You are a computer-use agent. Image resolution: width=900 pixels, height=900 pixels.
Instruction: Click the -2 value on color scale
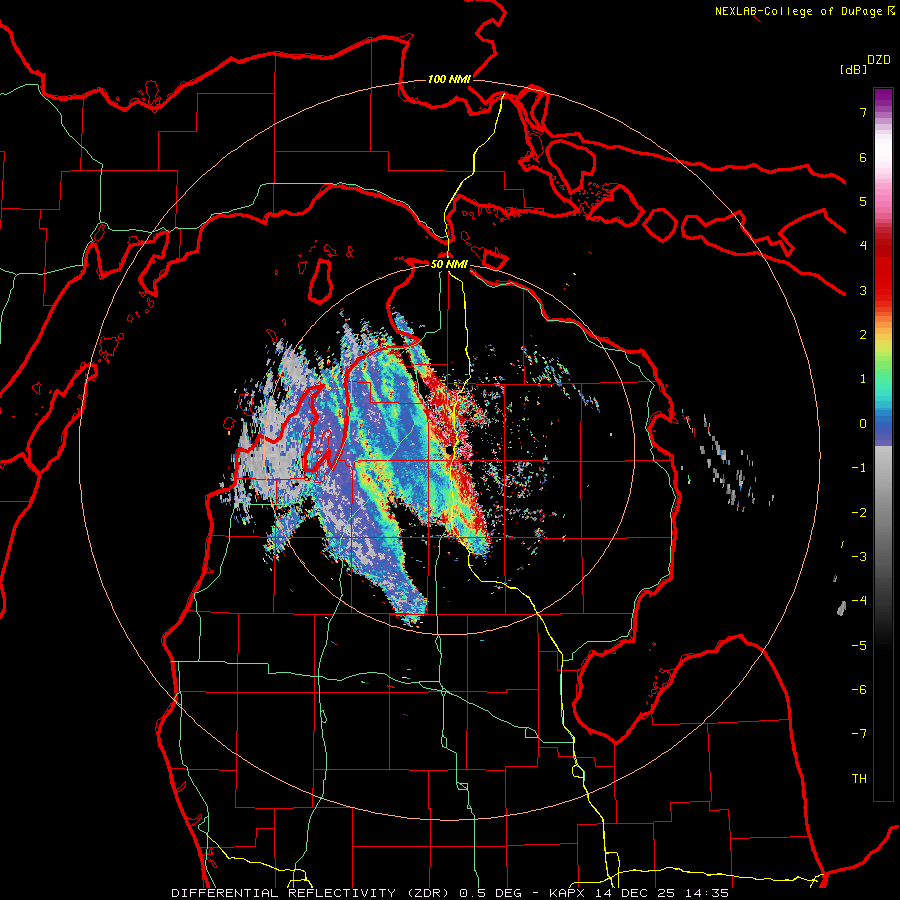click(859, 512)
